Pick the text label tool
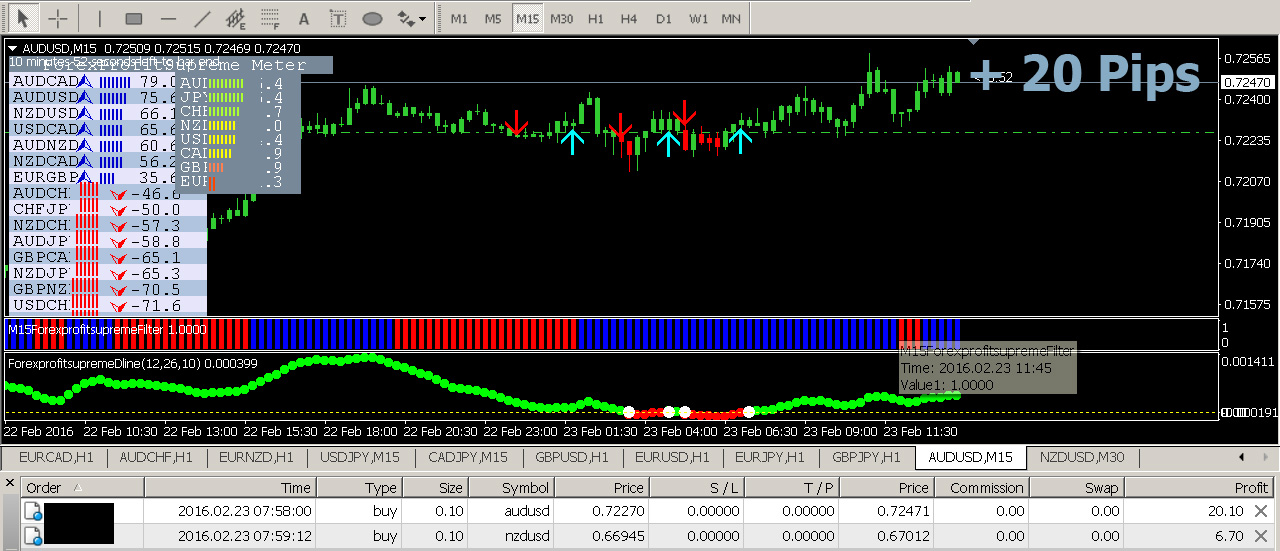 (x=338, y=17)
